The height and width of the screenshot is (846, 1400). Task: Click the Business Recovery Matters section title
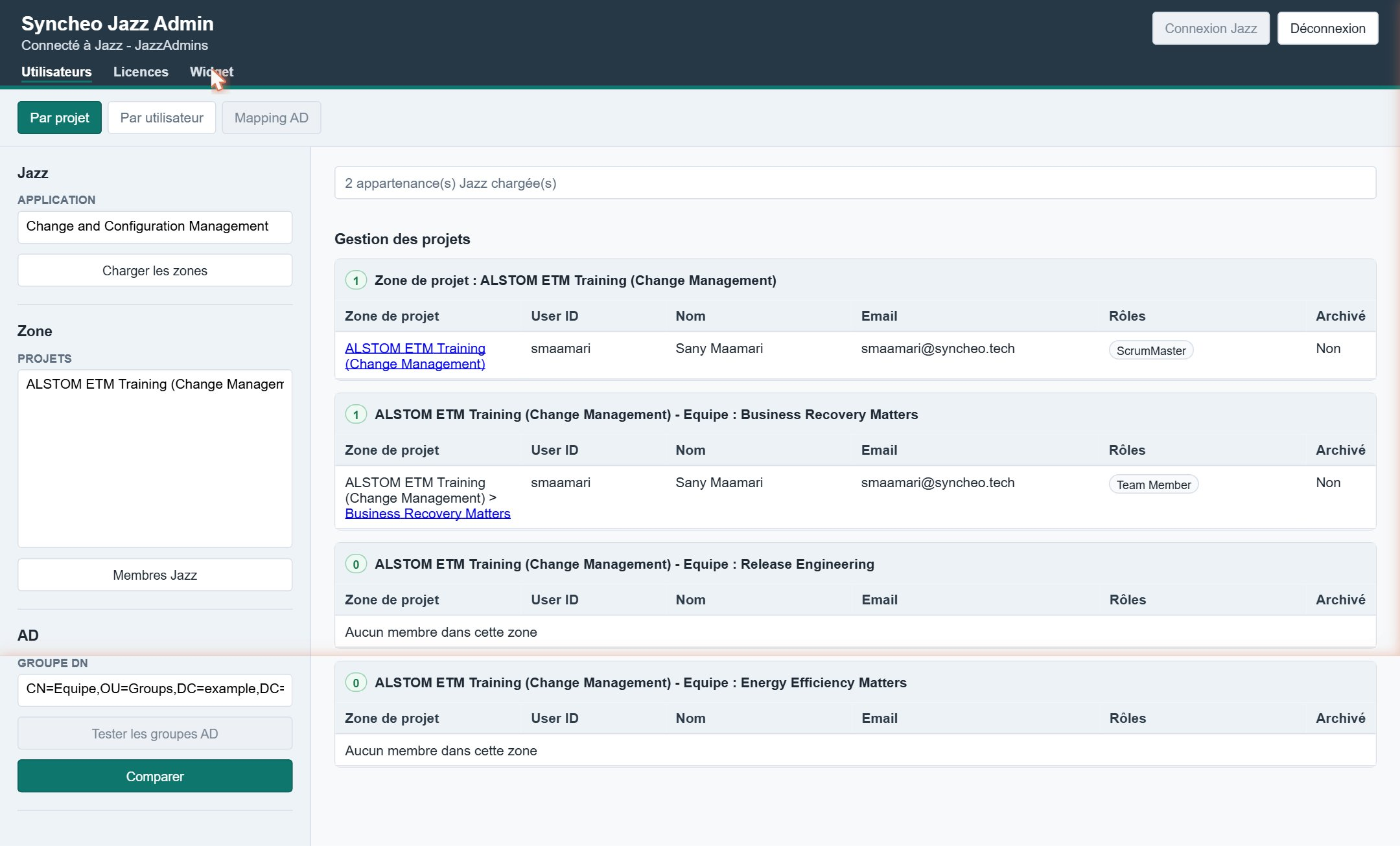(646, 415)
